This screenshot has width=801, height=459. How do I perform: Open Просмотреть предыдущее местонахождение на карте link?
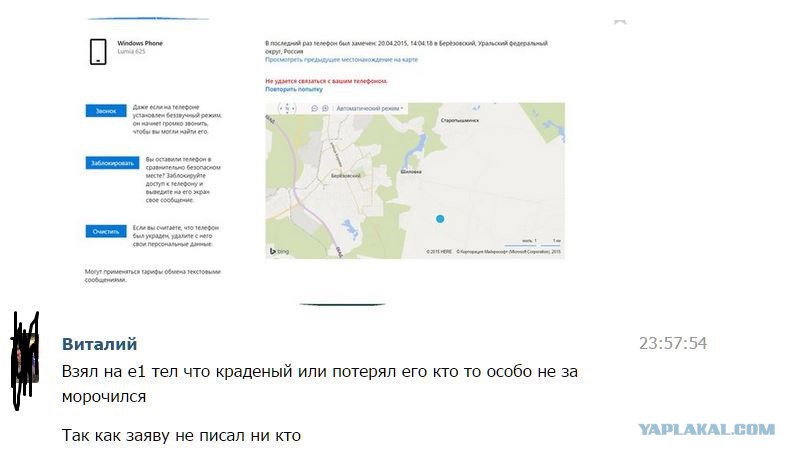[x=341, y=60]
